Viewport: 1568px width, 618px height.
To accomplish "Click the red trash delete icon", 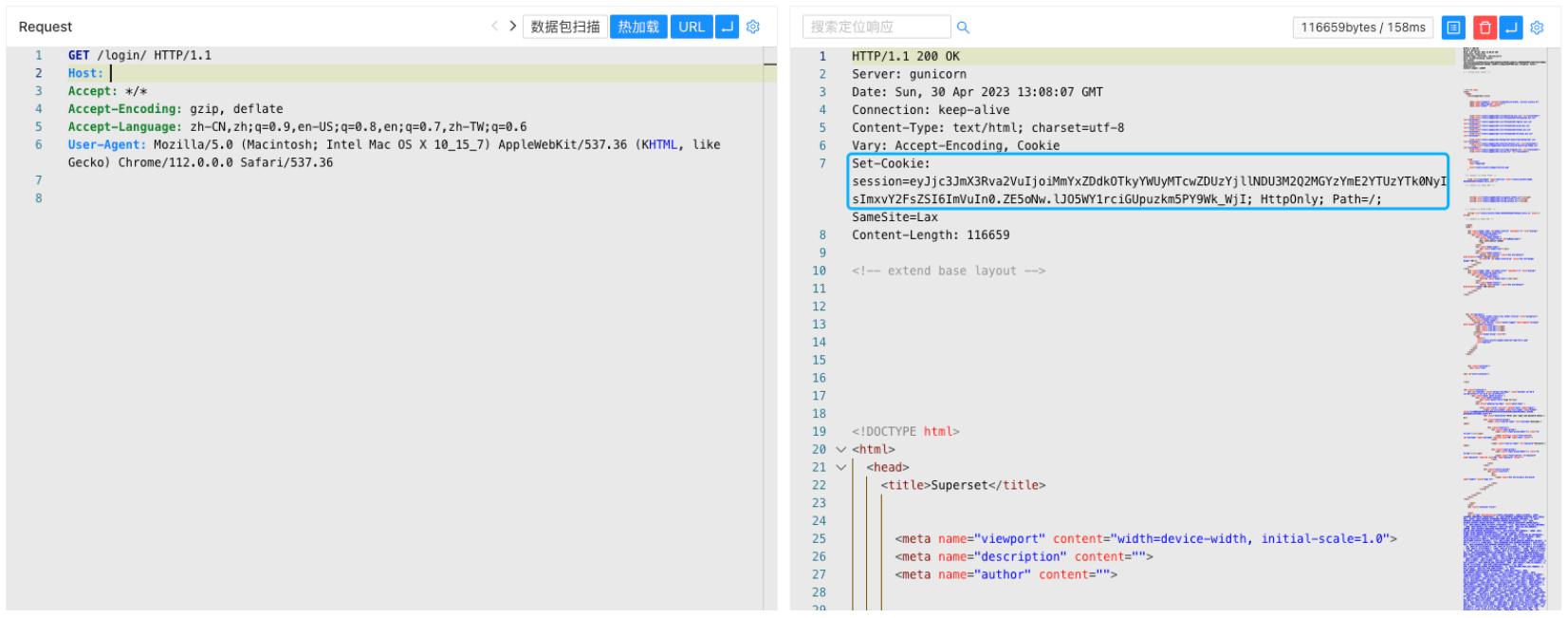I will tap(1485, 28).
